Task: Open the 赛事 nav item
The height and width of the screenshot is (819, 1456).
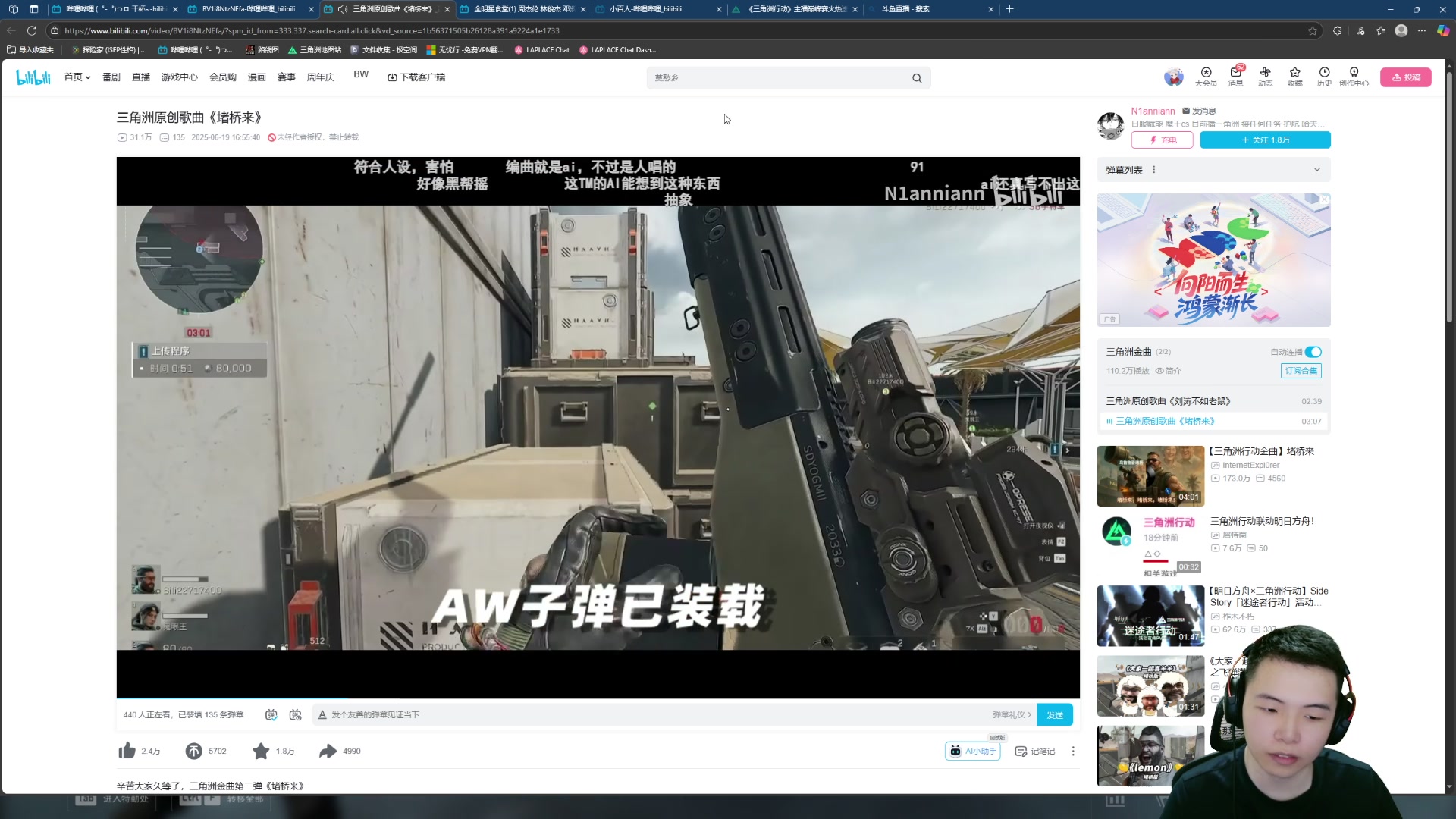Action: (x=287, y=77)
